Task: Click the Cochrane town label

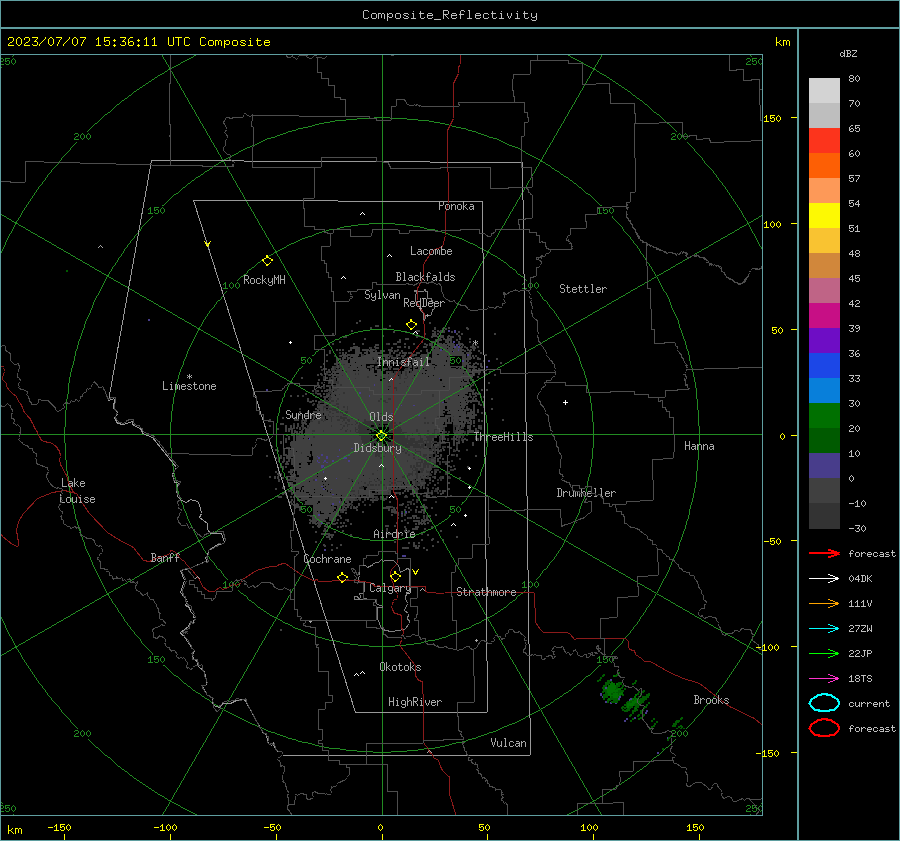Action: tap(327, 559)
